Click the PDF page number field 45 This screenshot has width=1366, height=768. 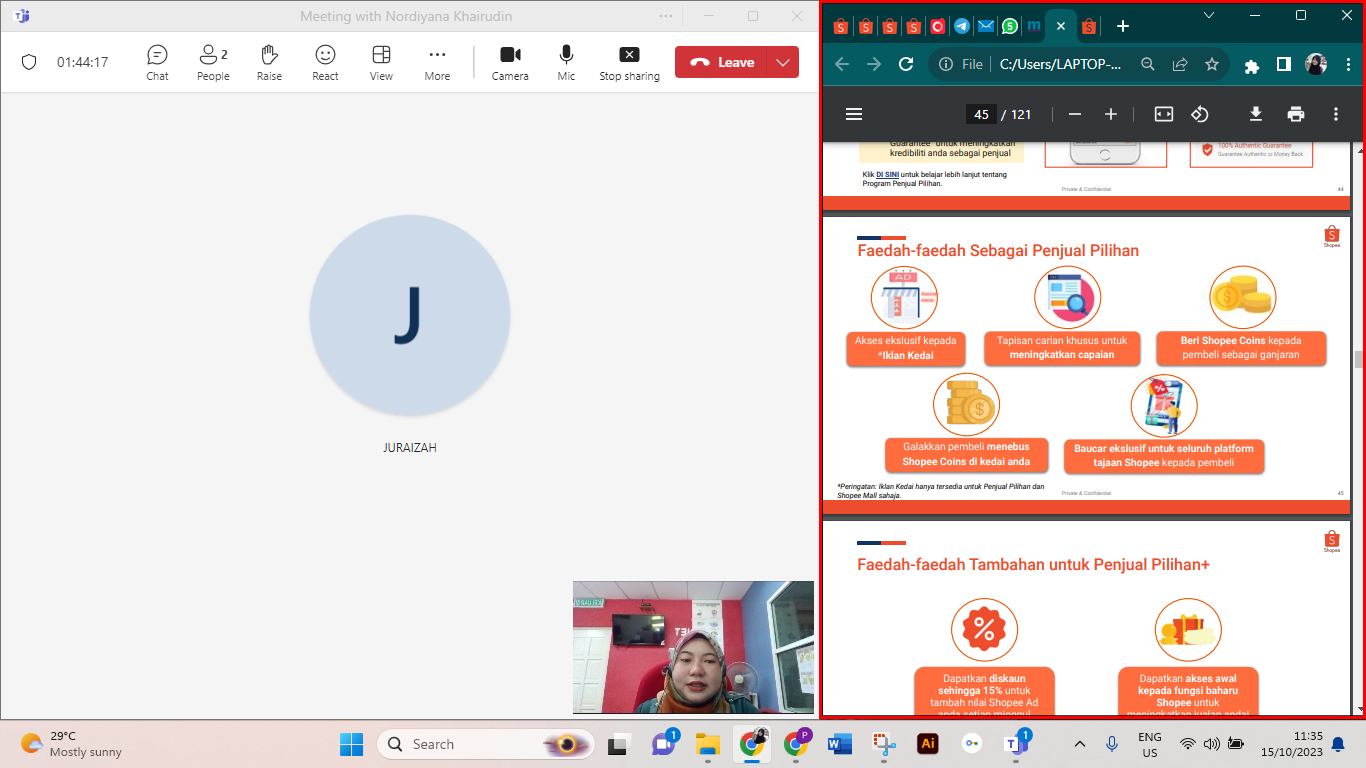981,114
